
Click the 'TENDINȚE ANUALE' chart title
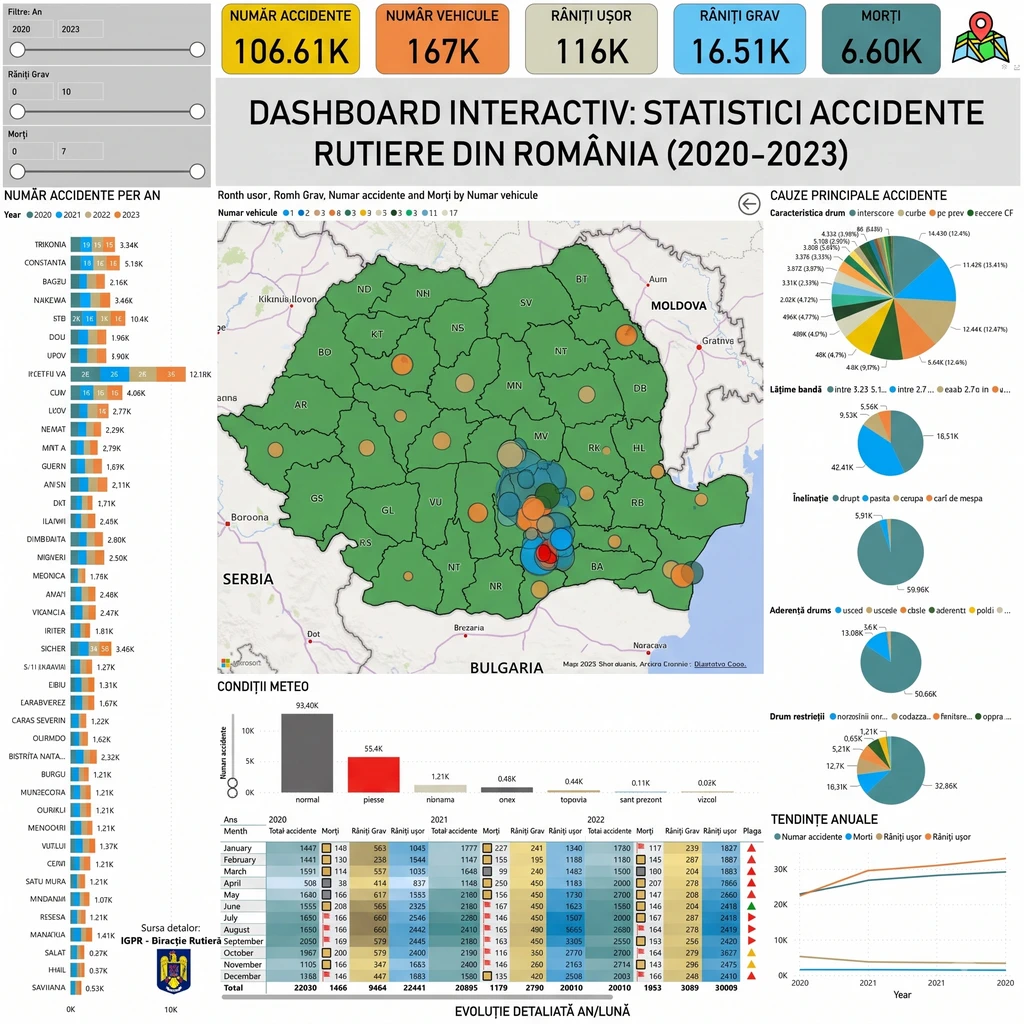click(x=824, y=819)
